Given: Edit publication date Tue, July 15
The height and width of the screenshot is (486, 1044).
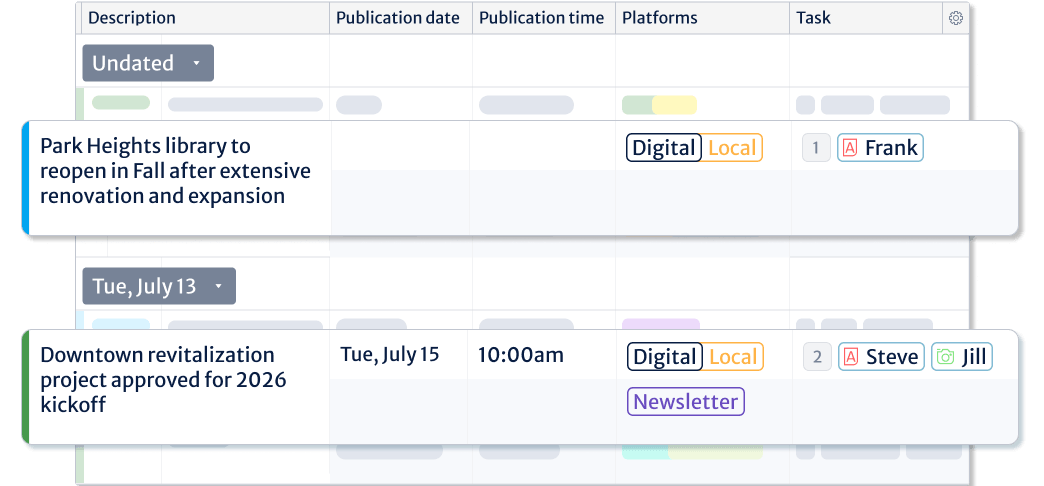Looking at the screenshot, I should coord(390,354).
